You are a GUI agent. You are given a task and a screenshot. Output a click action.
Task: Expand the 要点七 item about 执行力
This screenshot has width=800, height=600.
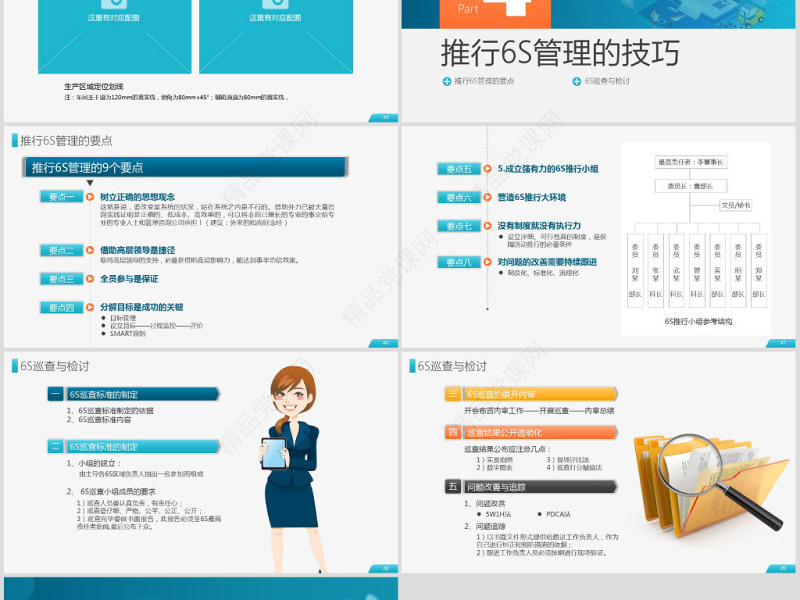(458, 224)
